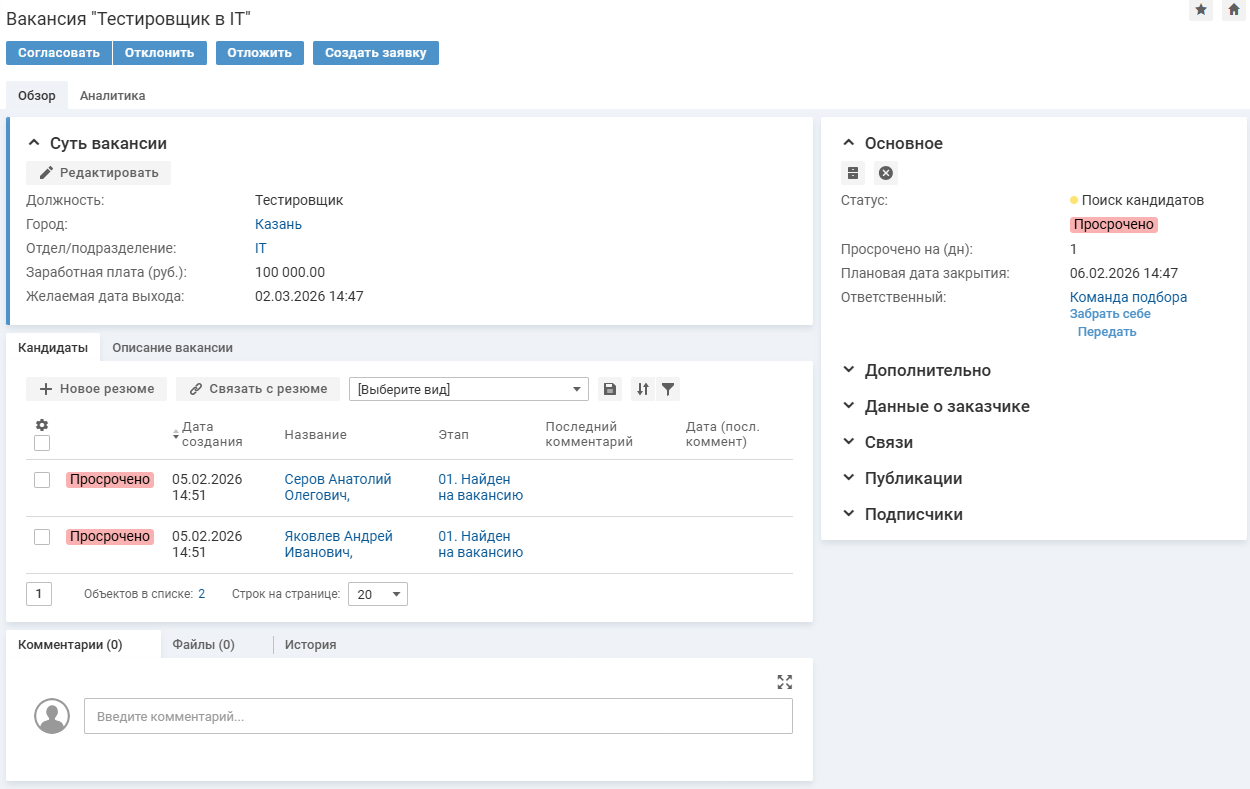Click the Забрать себе link
The width and height of the screenshot is (1250, 789).
(1110, 314)
